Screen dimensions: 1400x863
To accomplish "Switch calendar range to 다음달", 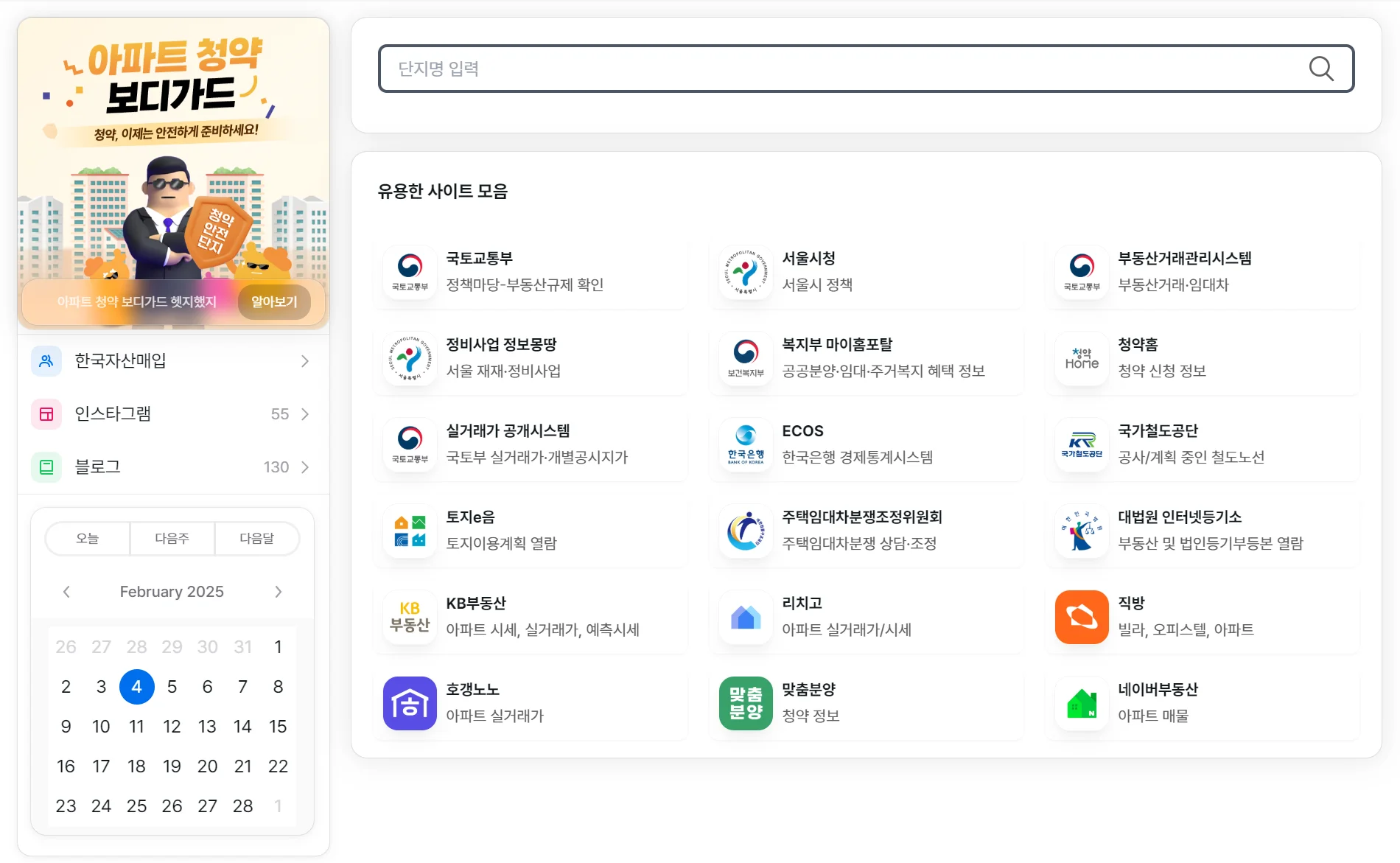I will click(x=256, y=539).
